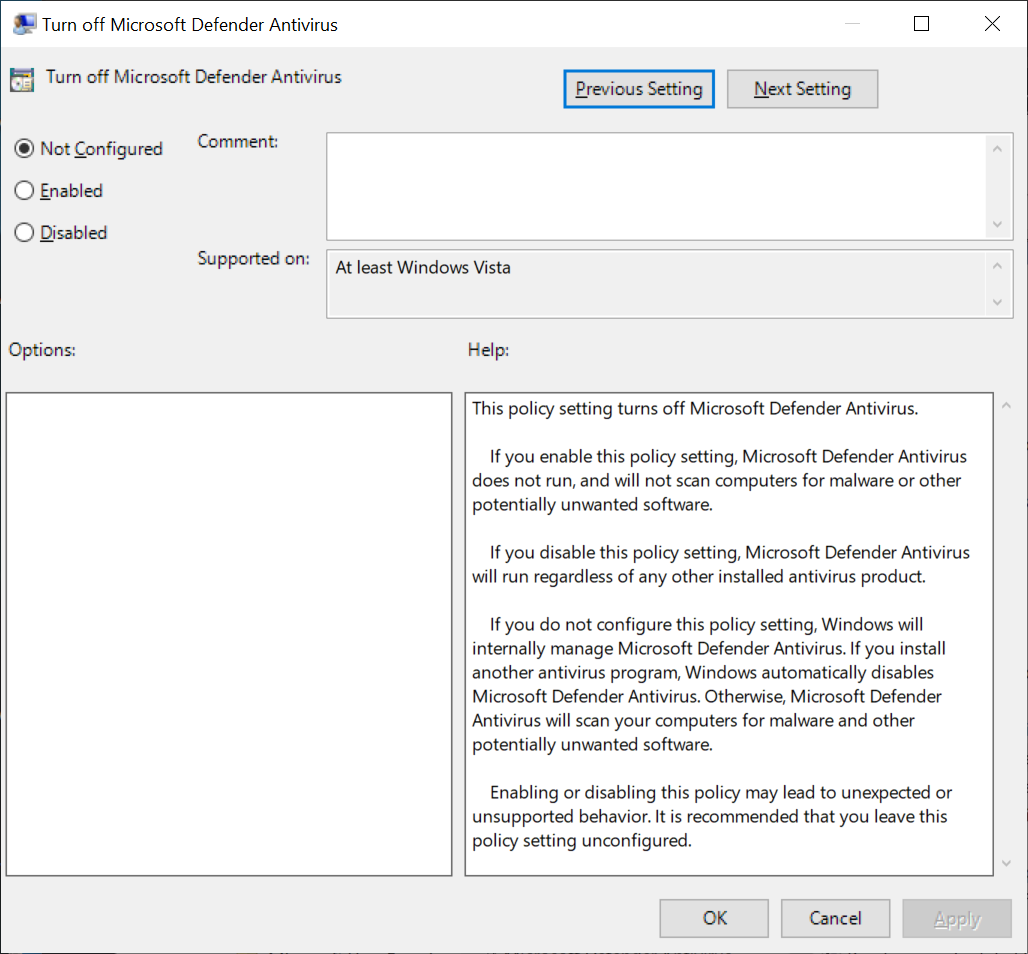The height and width of the screenshot is (954, 1028).
Task: Choose the Enabled radio option
Action: [x=25, y=191]
